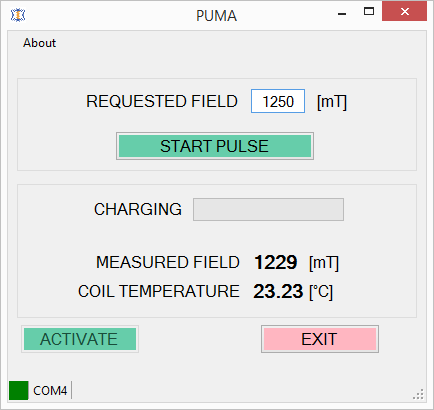Click the Requested Field input box
Screen dimensions: 434x410
click(x=278, y=101)
